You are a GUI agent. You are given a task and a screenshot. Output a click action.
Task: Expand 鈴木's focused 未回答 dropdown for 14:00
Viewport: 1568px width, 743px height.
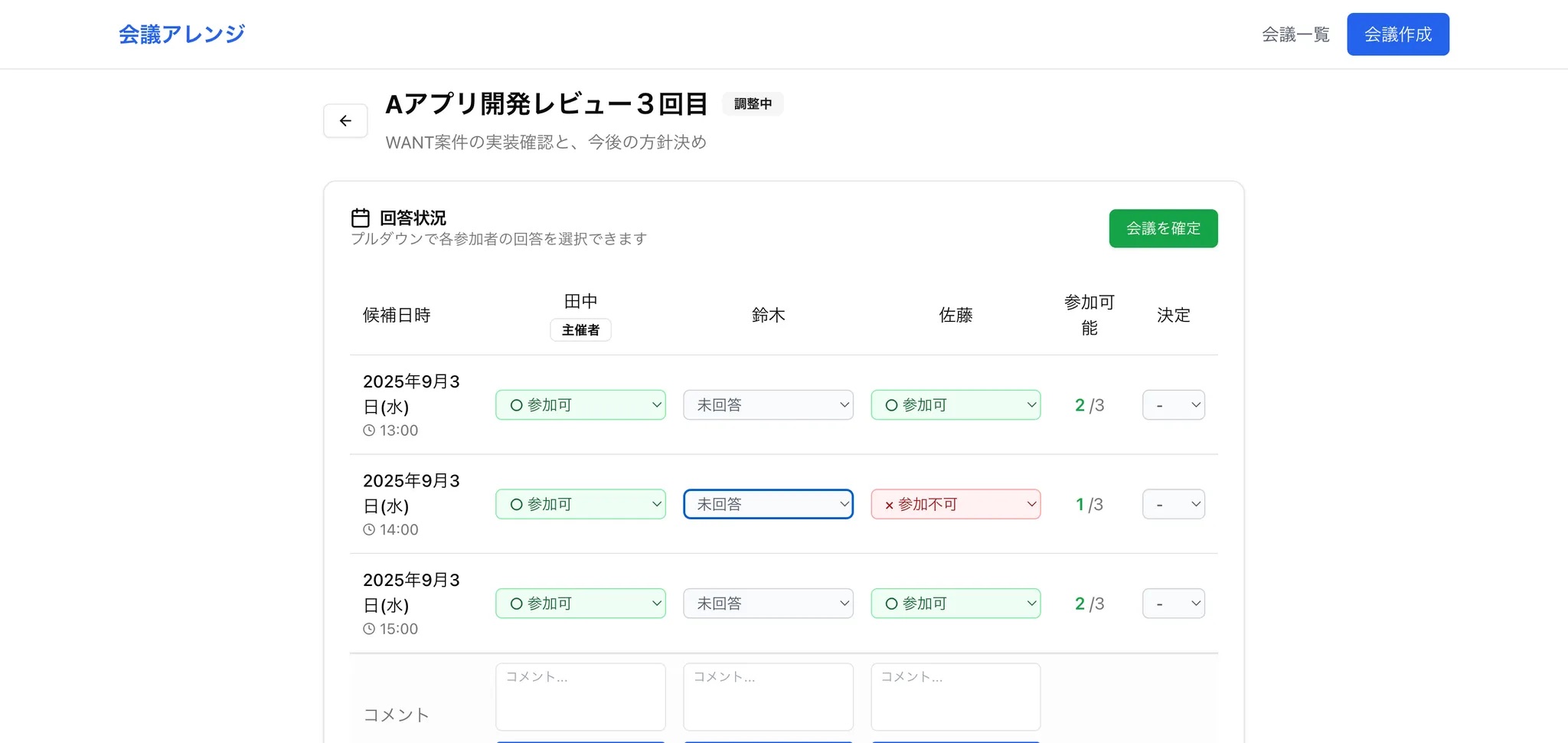[x=768, y=504]
